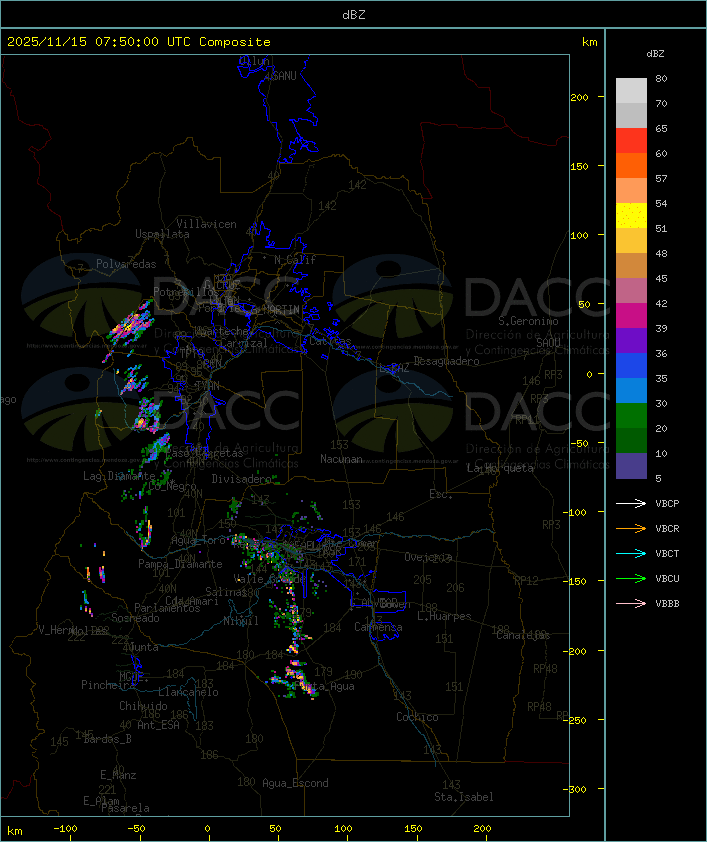The width and height of the screenshot is (707, 842).
Task: Click the Agua_Escond map label
Action: click(x=295, y=783)
